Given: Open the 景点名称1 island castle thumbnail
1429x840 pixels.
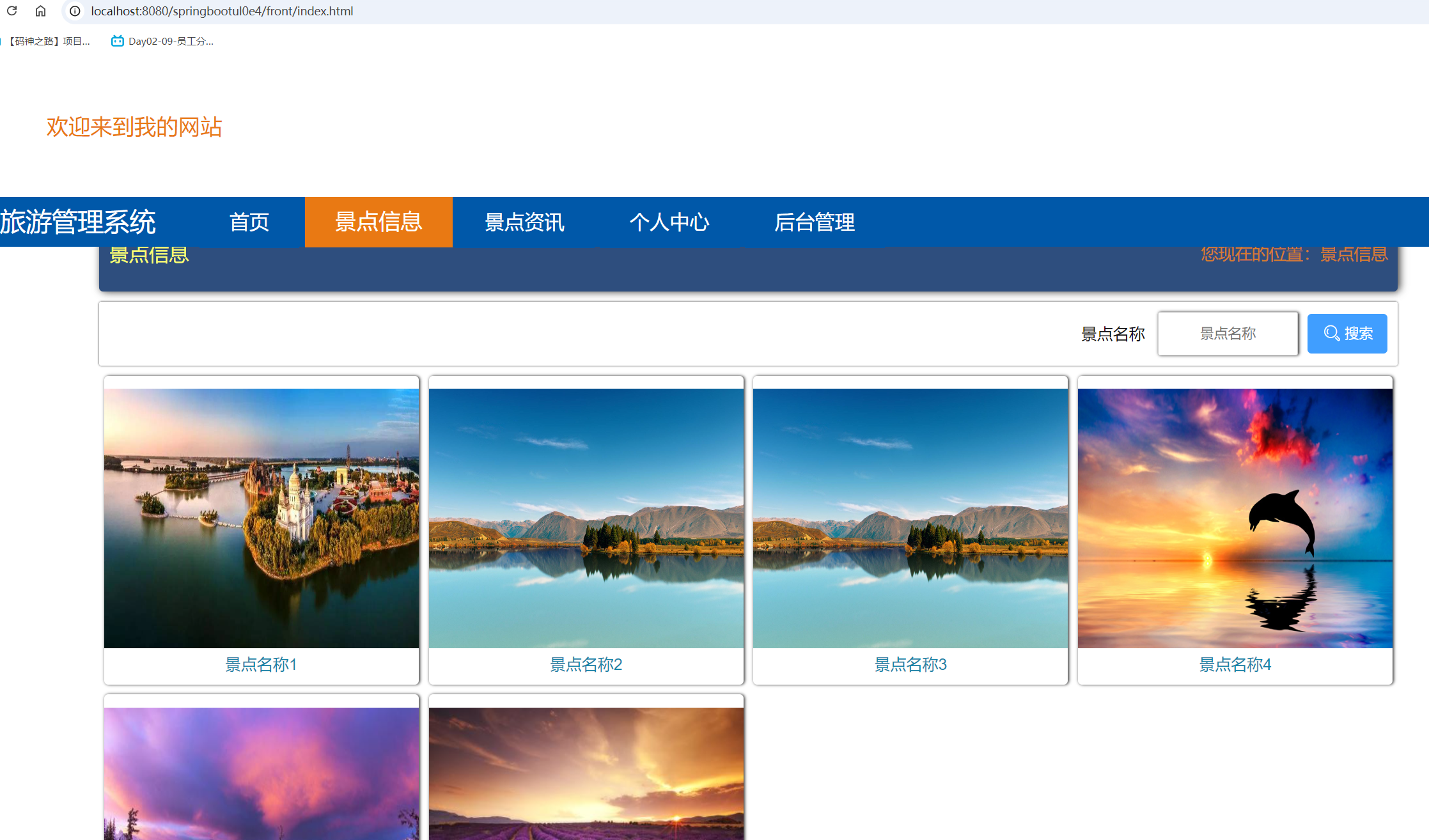Looking at the screenshot, I should pyautogui.click(x=262, y=518).
